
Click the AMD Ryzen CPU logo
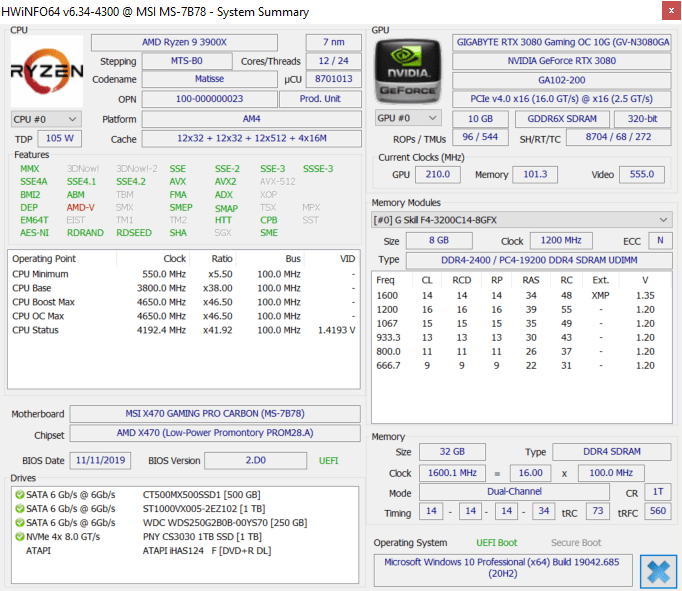47,71
